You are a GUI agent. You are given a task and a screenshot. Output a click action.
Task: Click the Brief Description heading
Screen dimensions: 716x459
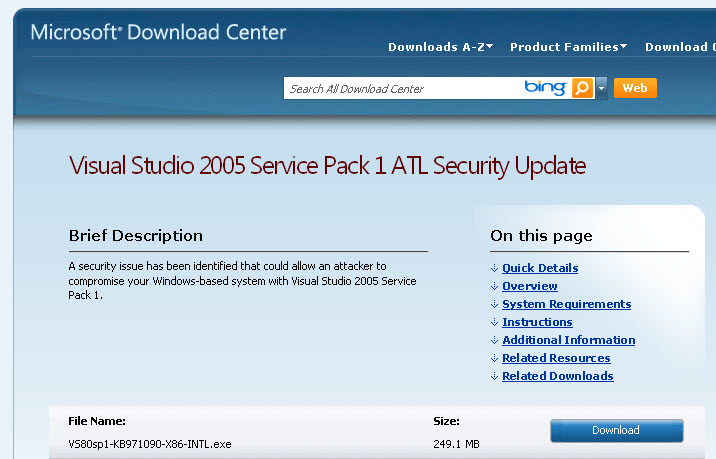(136, 236)
